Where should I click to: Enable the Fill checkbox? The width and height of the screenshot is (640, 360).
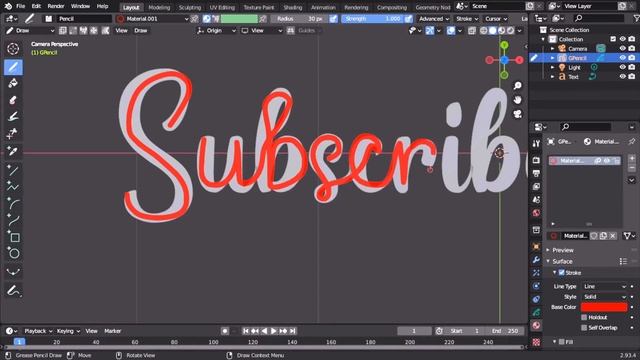pos(562,342)
